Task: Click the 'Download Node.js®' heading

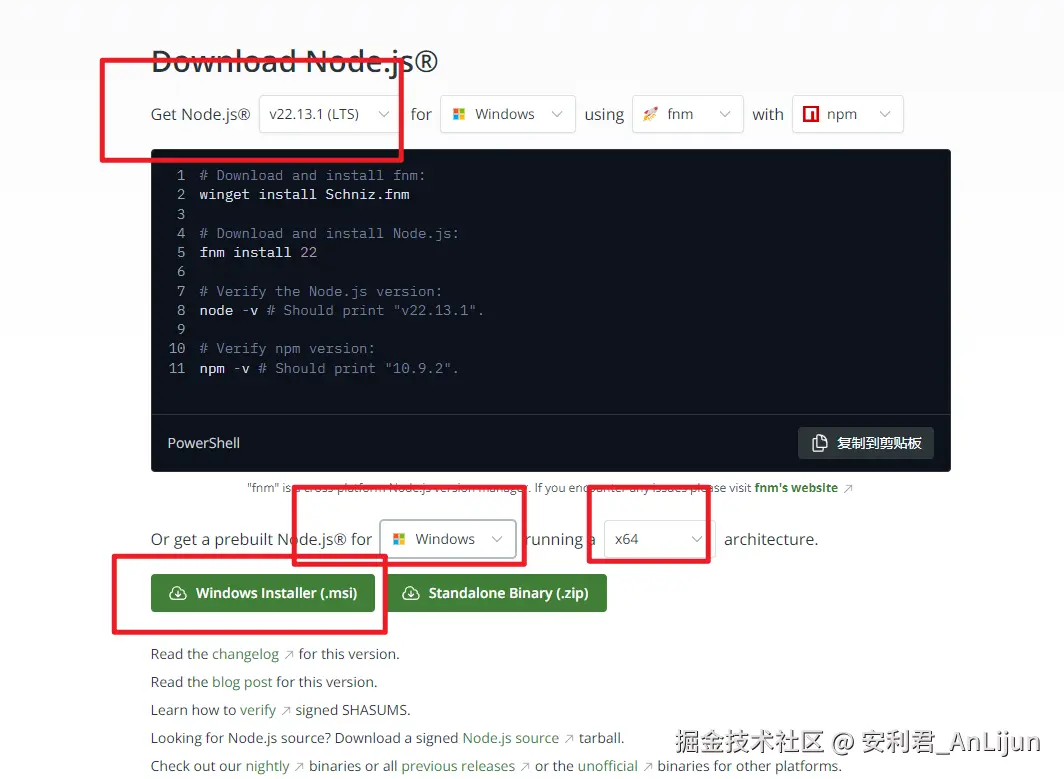Action: point(294,62)
